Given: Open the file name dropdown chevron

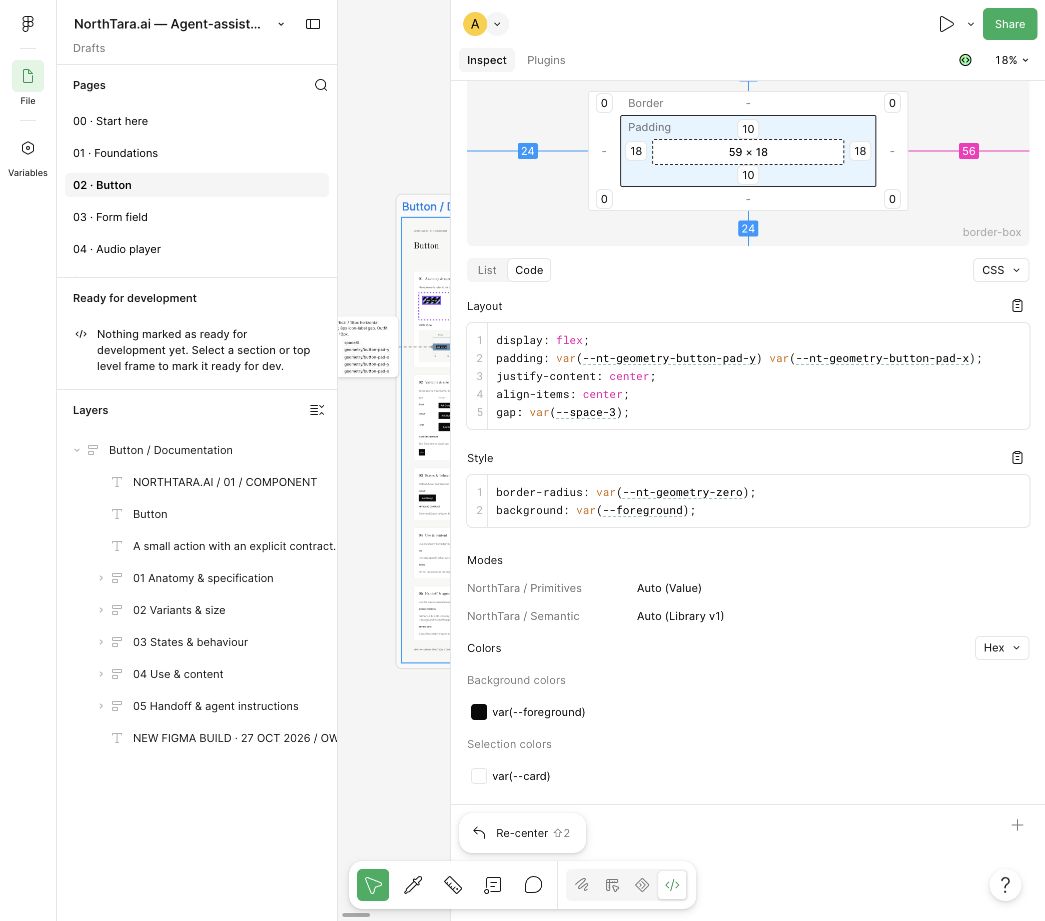Looking at the screenshot, I should tap(281, 24).
